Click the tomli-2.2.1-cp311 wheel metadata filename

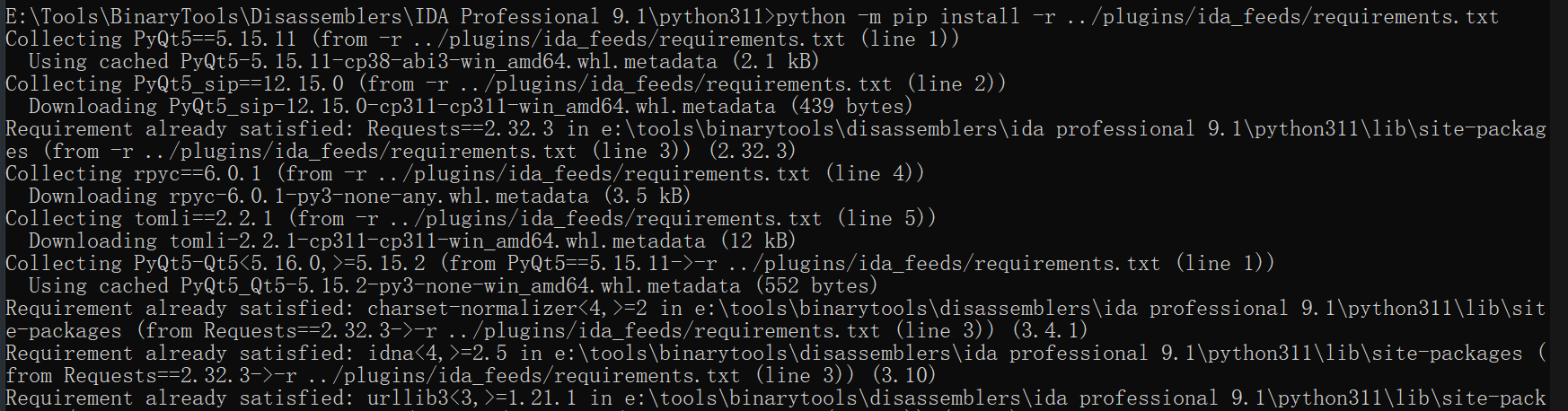point(437,240)
